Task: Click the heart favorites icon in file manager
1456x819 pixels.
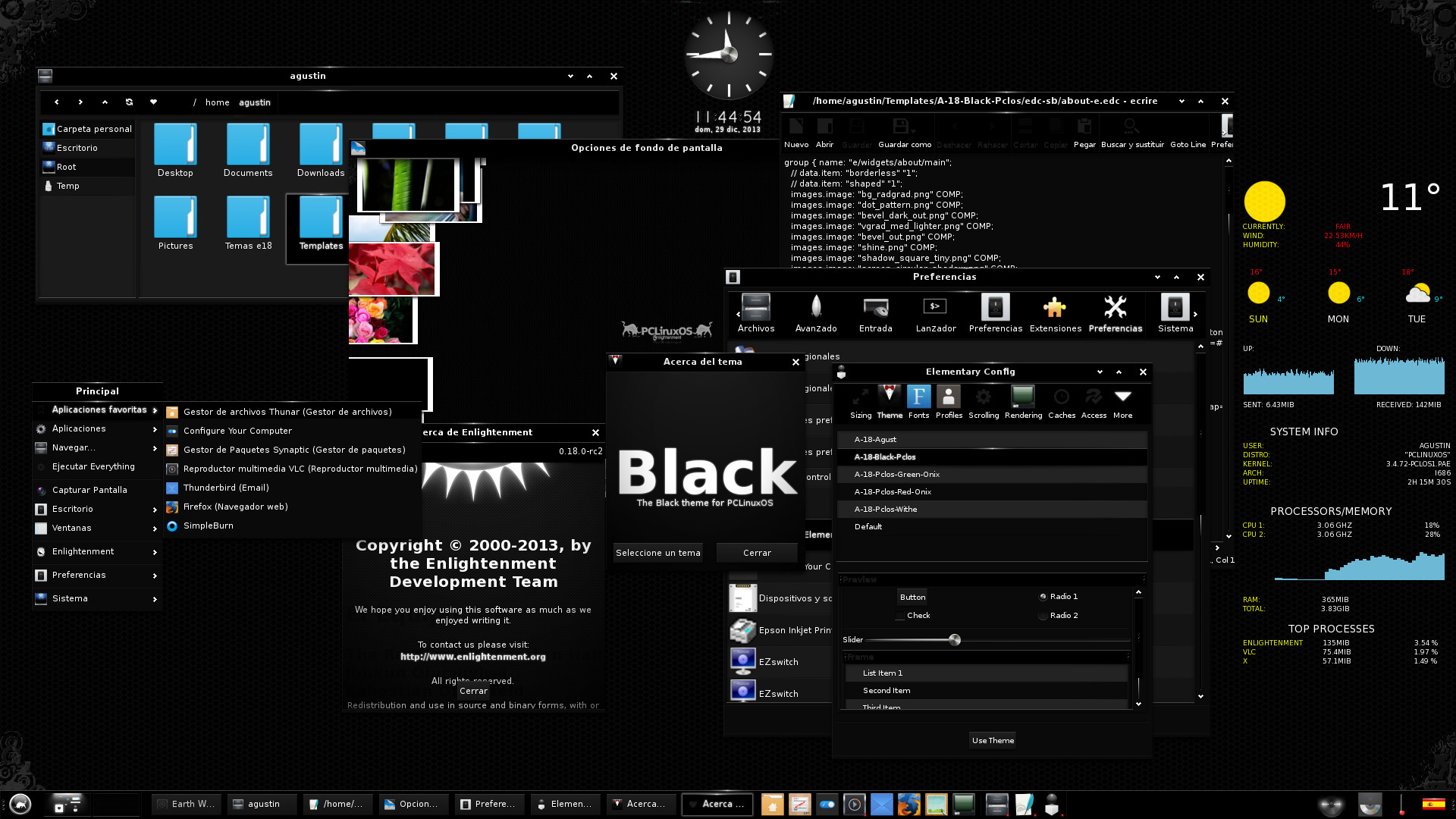Action: [x=153, y=102]
